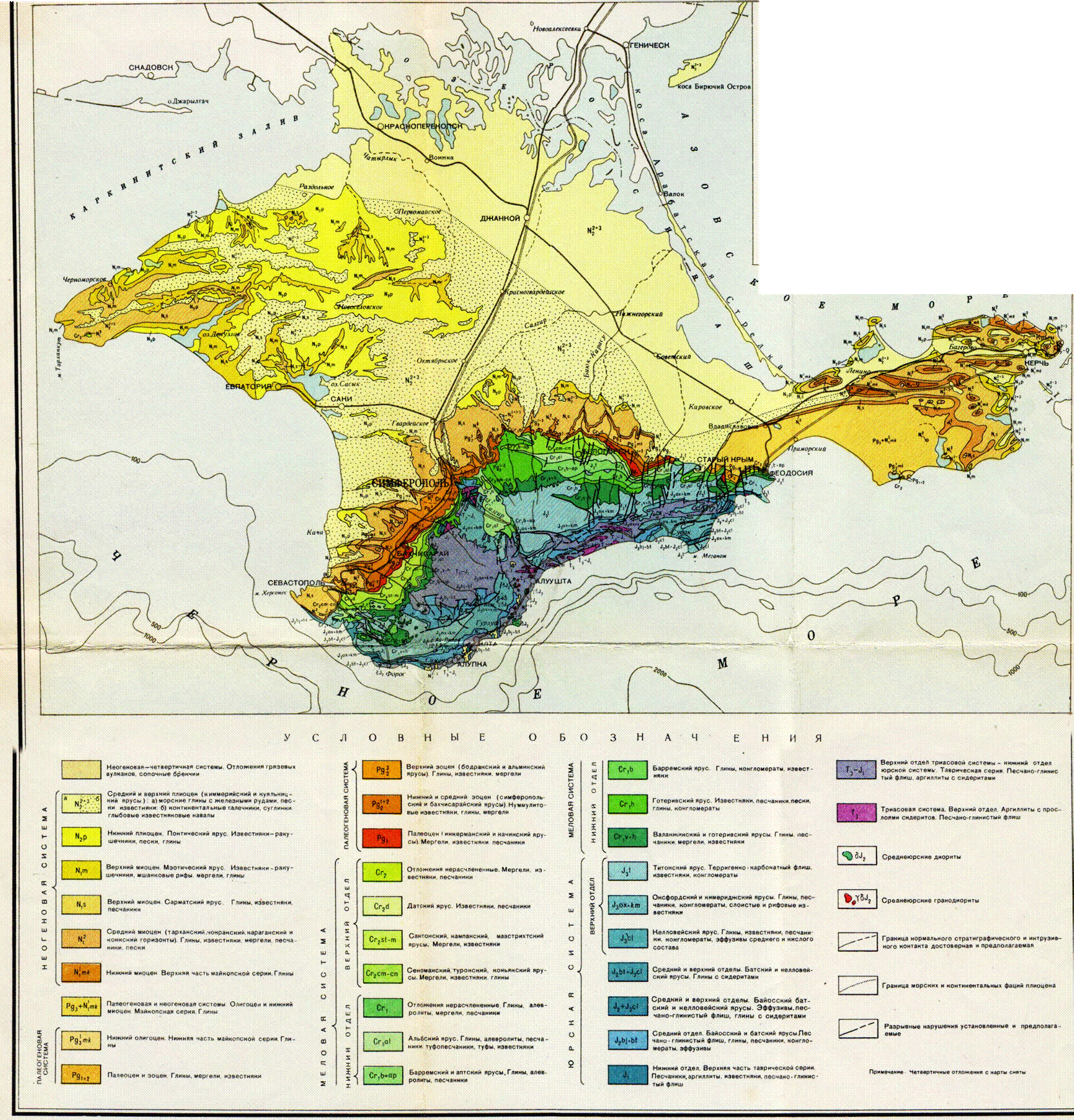Click the Cr₁b+ap legend swatch
This screenshot has width=1074, height=1120.
[x=381, y=1075]
